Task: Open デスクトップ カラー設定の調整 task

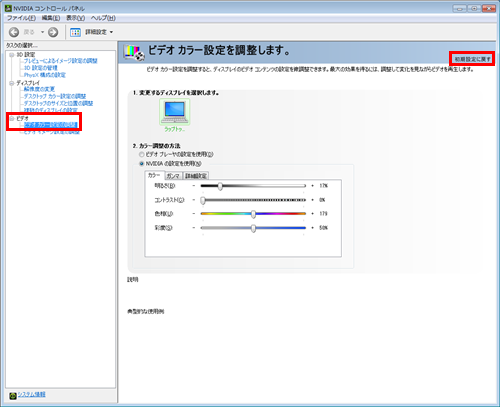Action: (x=55, y=96)
